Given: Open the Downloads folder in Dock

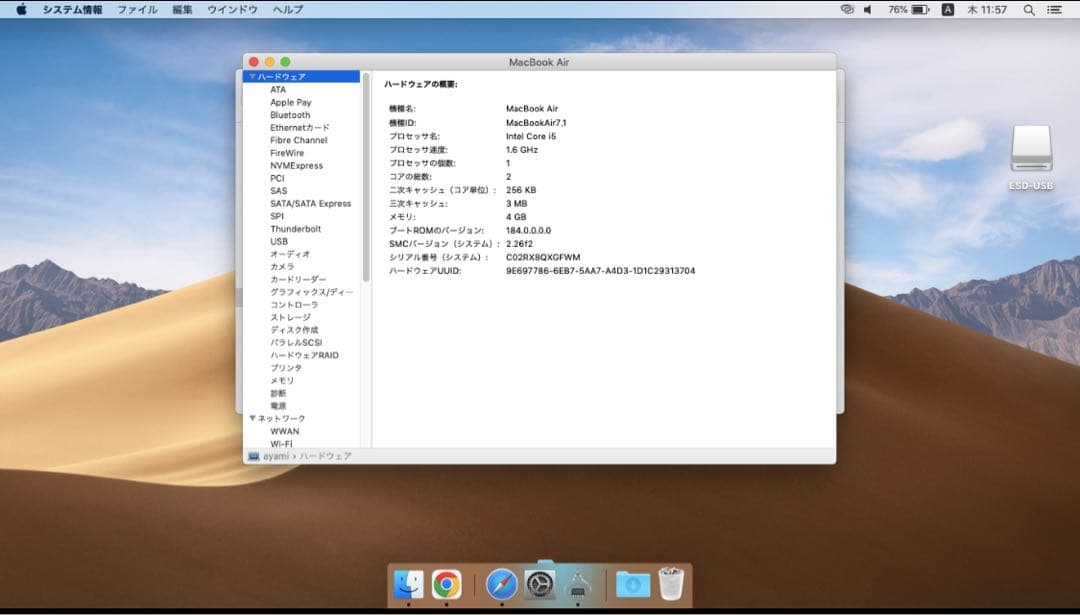Looking at the screenshot, I should pyautogui.click(x=632, y=585).
